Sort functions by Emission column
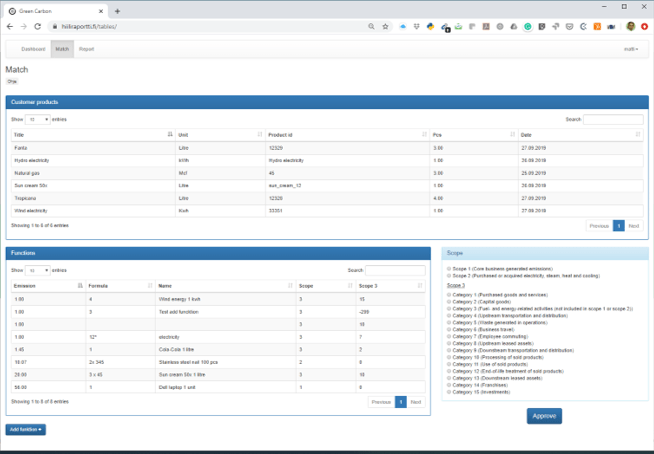This screenshot has height=454, width=654. tap(48, 286)
